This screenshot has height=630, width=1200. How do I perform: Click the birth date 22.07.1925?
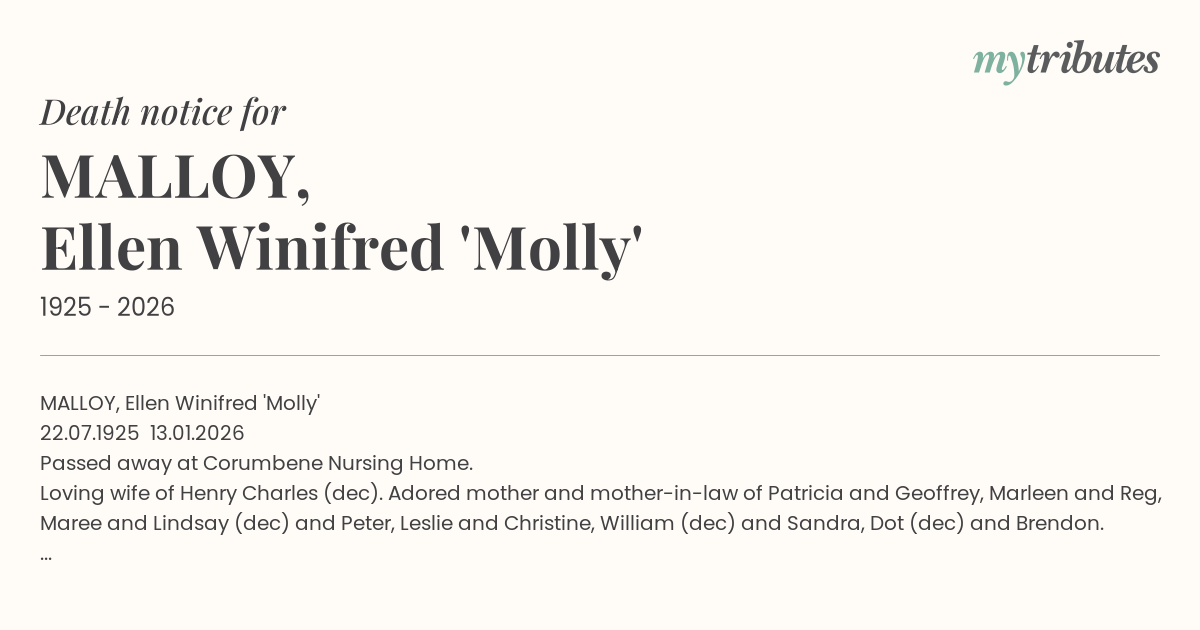pyautogui.click(x=89, y=434)
